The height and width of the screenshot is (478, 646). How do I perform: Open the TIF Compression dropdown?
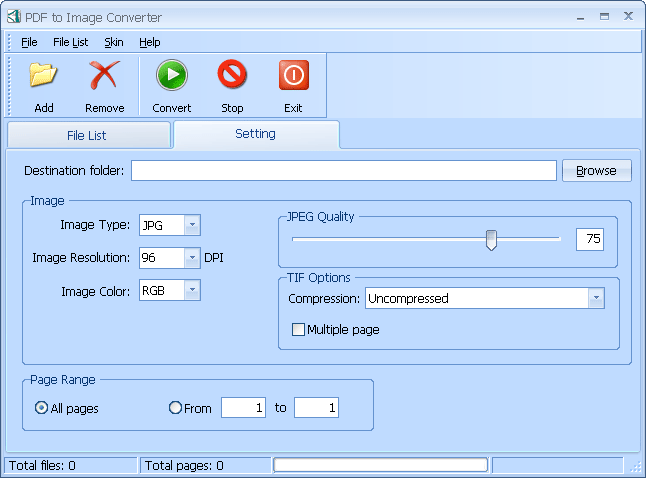[x=596, y=298]
